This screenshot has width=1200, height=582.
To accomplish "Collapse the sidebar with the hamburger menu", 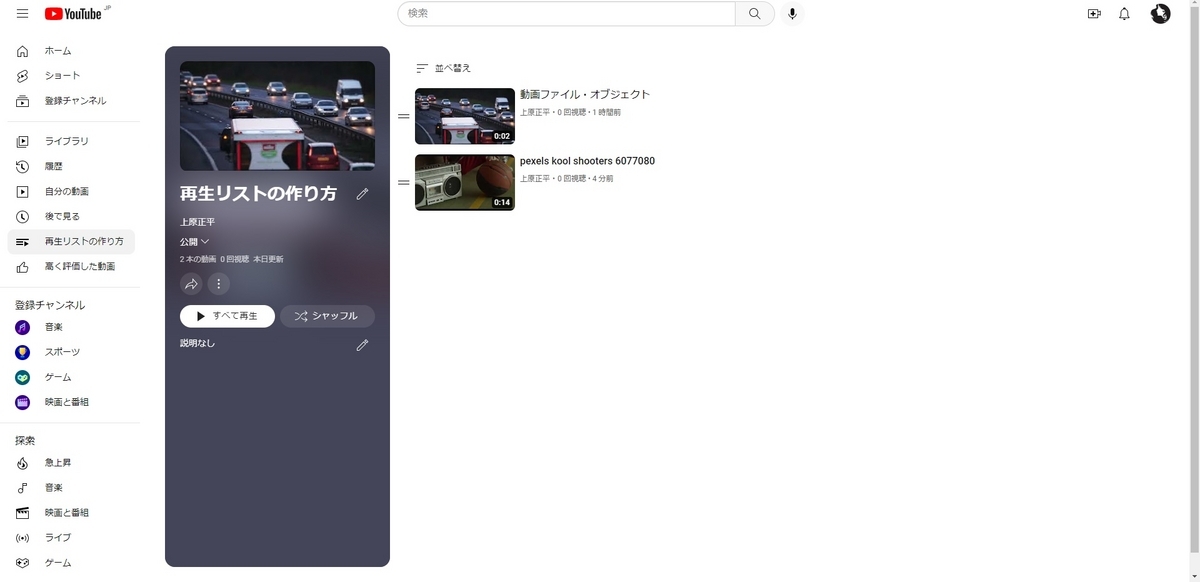I will 21,14.
